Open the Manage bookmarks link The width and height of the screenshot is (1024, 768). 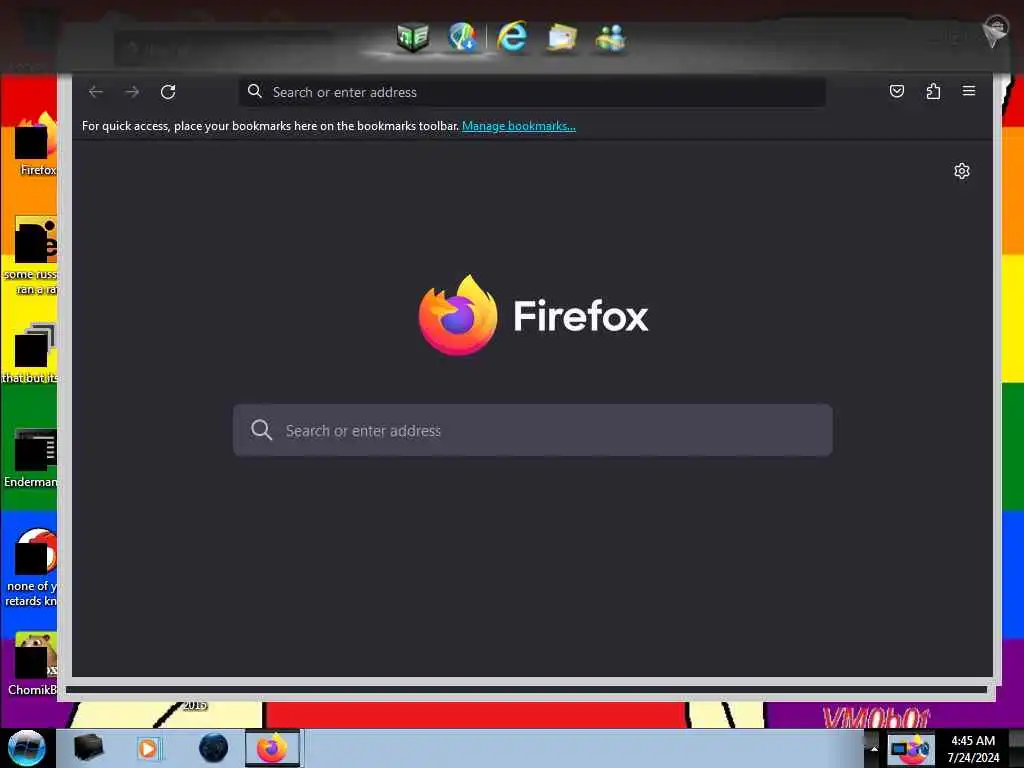(x=519, y=126)
